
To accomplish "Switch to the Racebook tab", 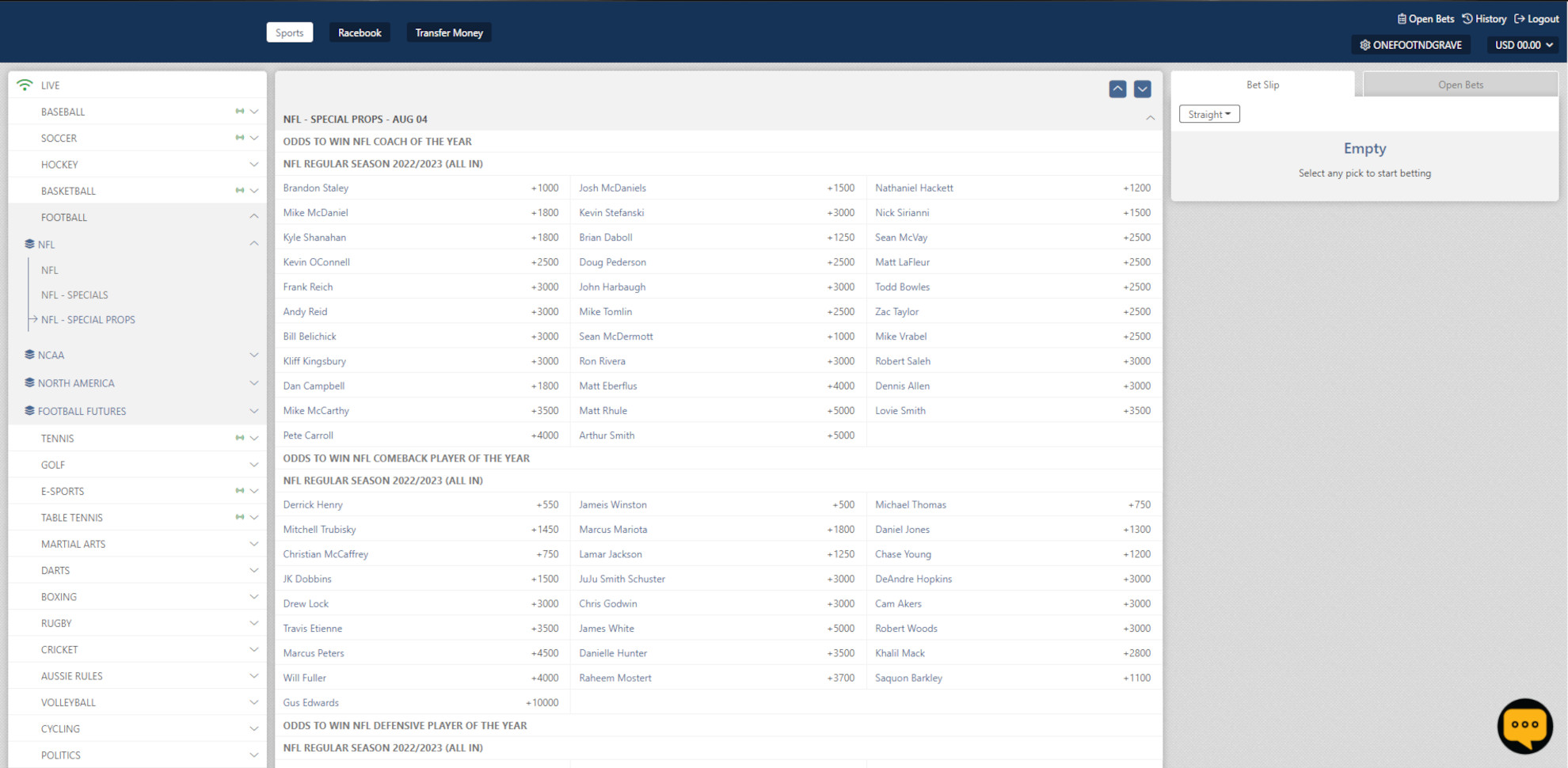I will click(x=360, y=32).
